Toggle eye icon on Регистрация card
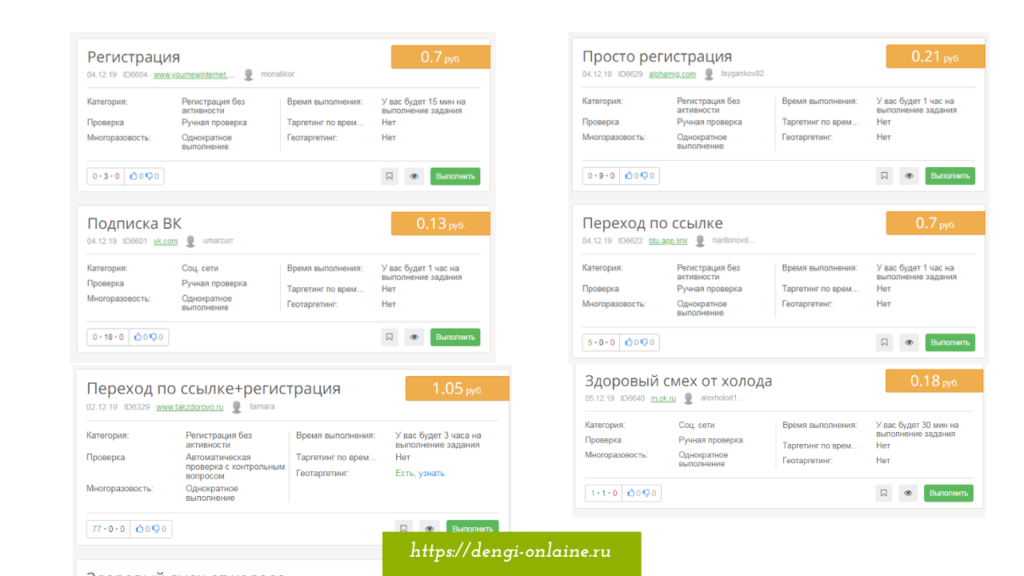1024x576 pixels. point(414,176)
